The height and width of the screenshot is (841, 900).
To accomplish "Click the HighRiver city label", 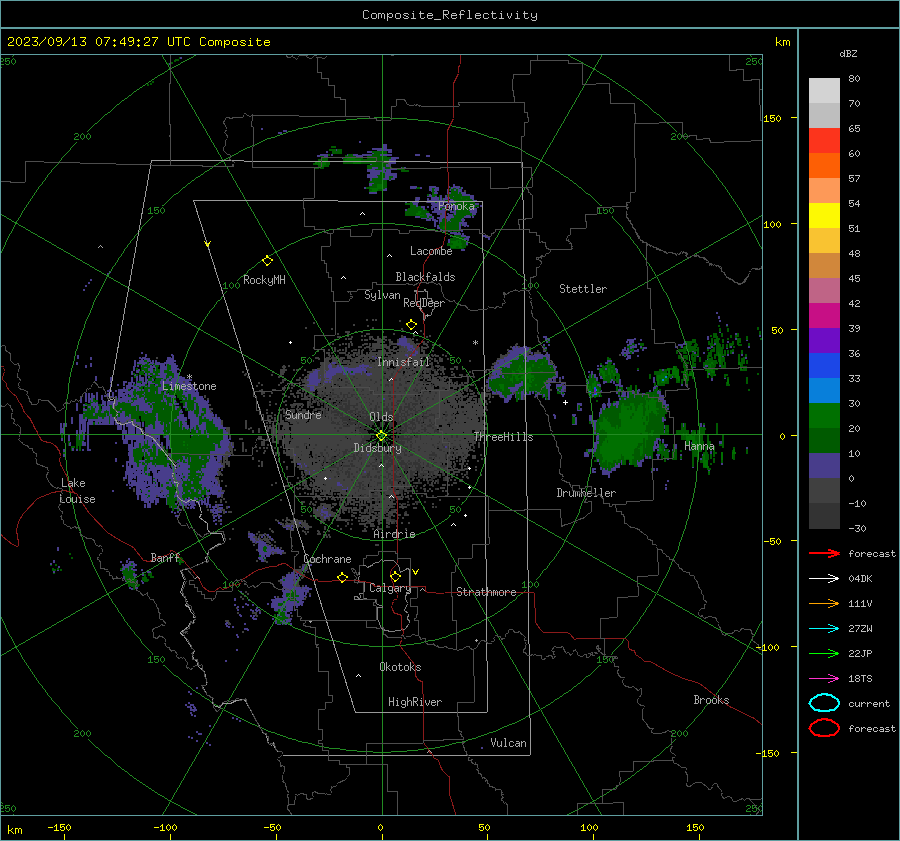I will click(415, 702).
